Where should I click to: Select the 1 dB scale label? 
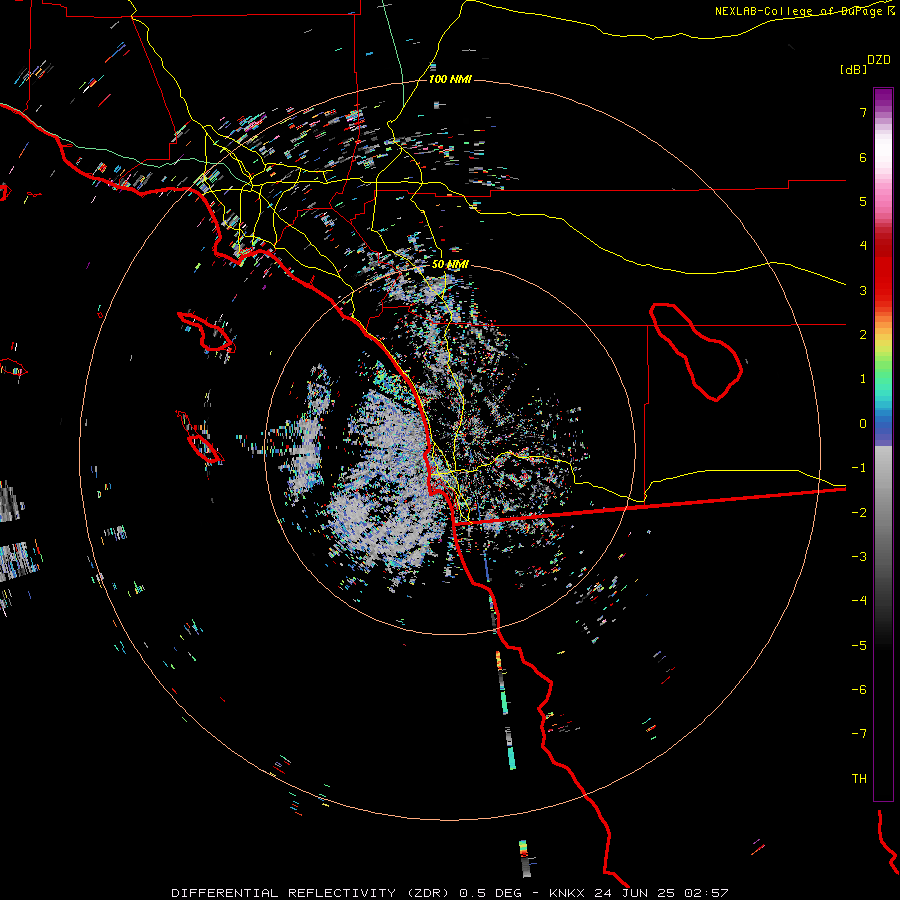[x=863, y=379]
